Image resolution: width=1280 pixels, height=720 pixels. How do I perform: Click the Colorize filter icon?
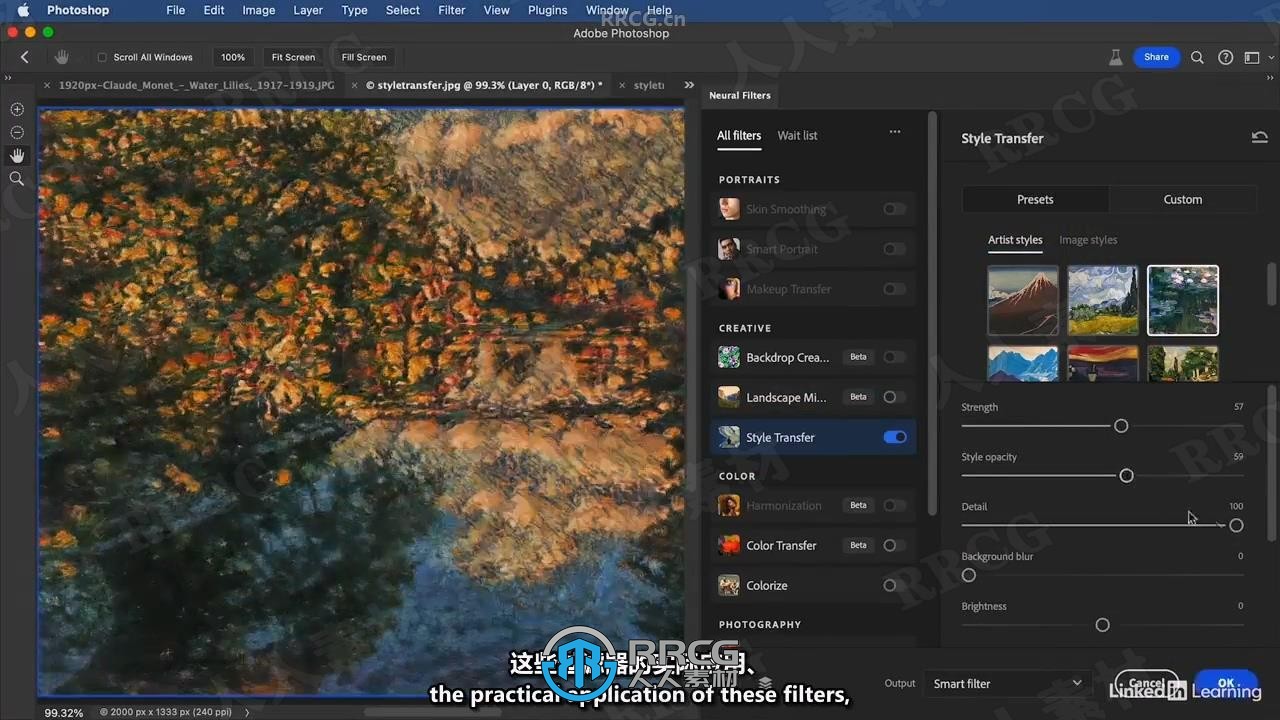pyautogui.click(x=729, y=585)
